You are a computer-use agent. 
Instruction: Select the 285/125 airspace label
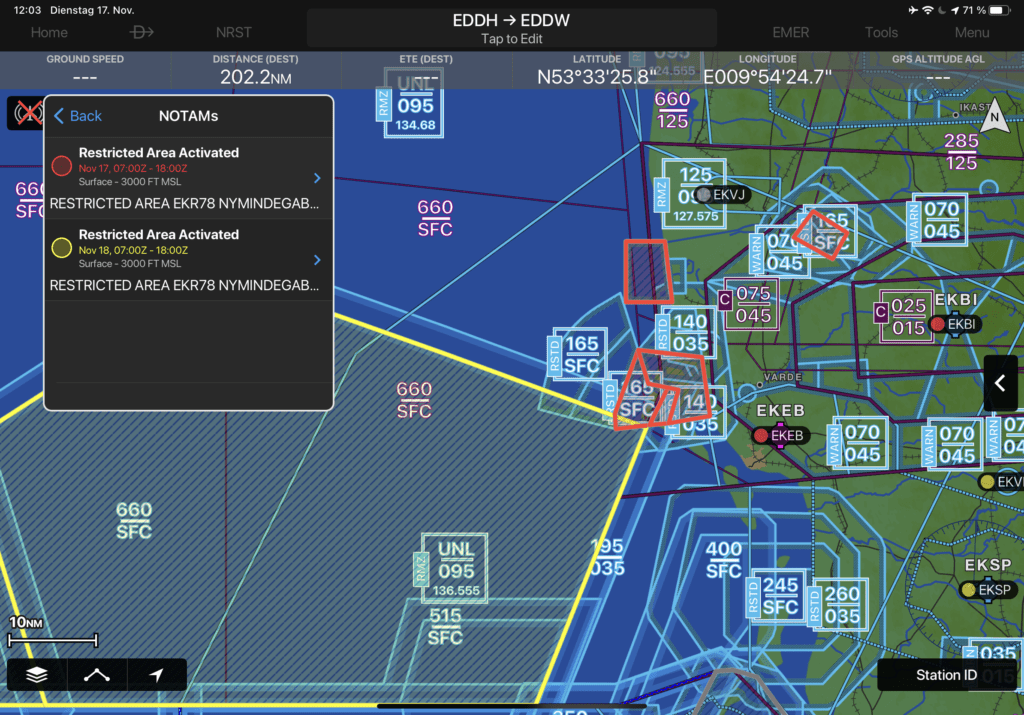point(961,151)
